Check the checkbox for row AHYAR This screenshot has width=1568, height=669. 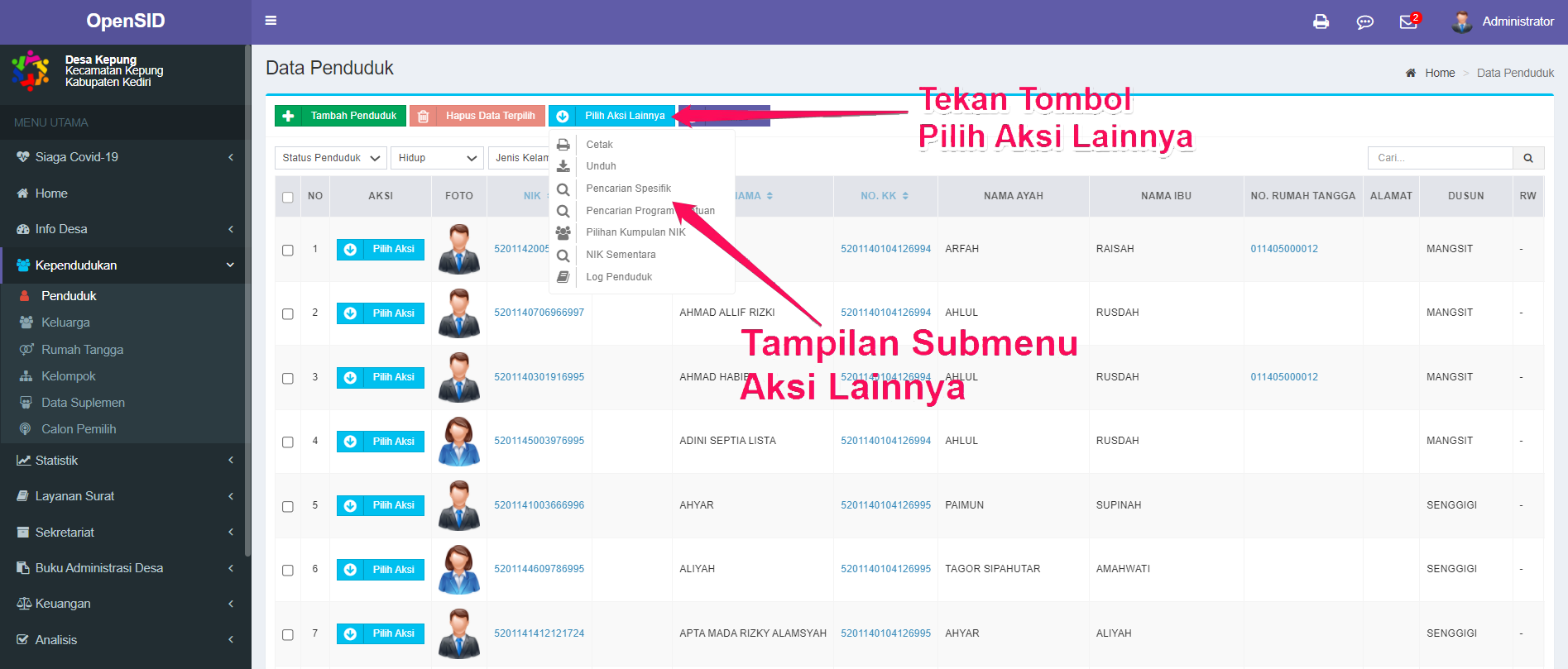point(288,506)
